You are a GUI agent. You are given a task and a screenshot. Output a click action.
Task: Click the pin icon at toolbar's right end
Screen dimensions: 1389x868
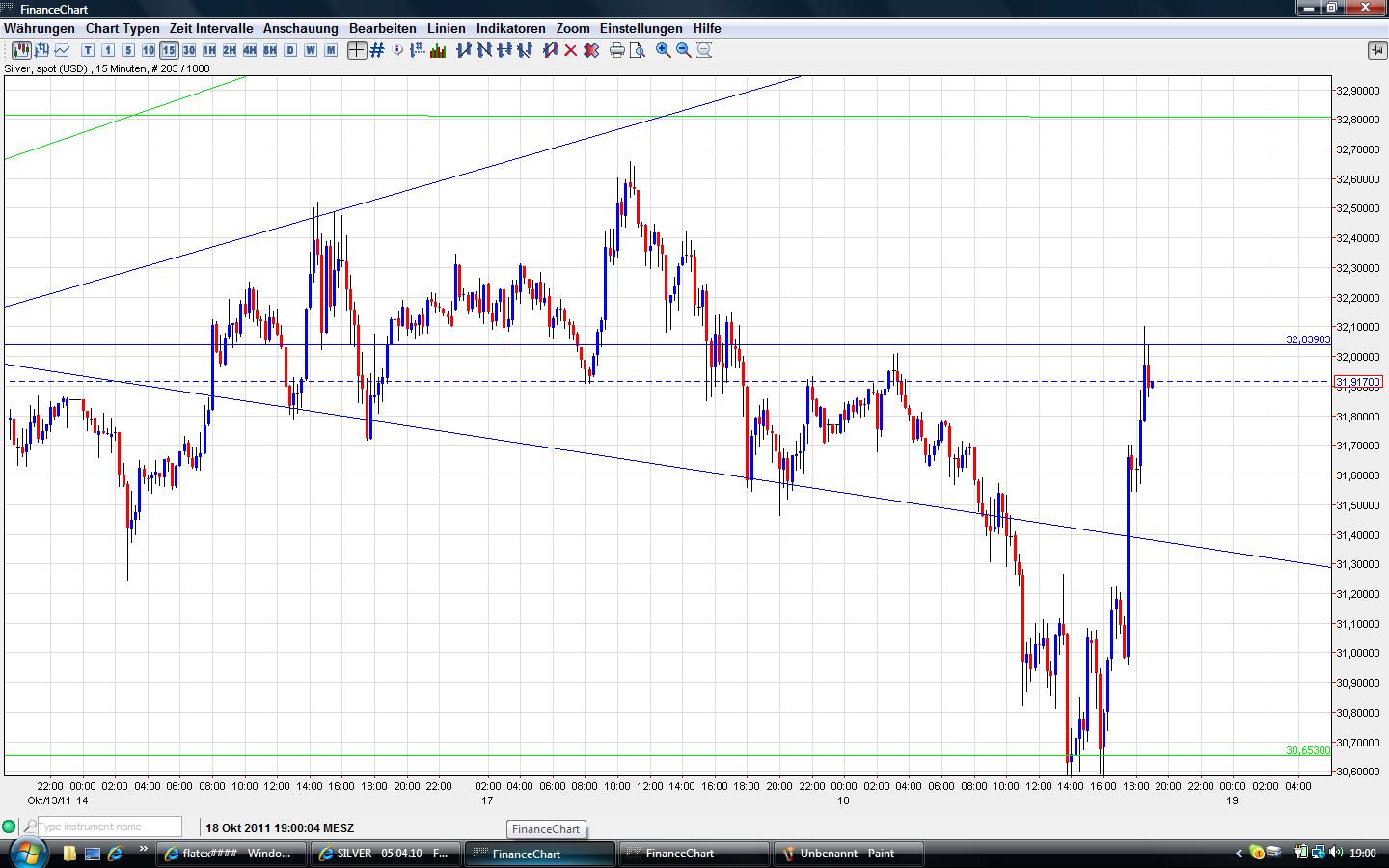click(1376, 50)
